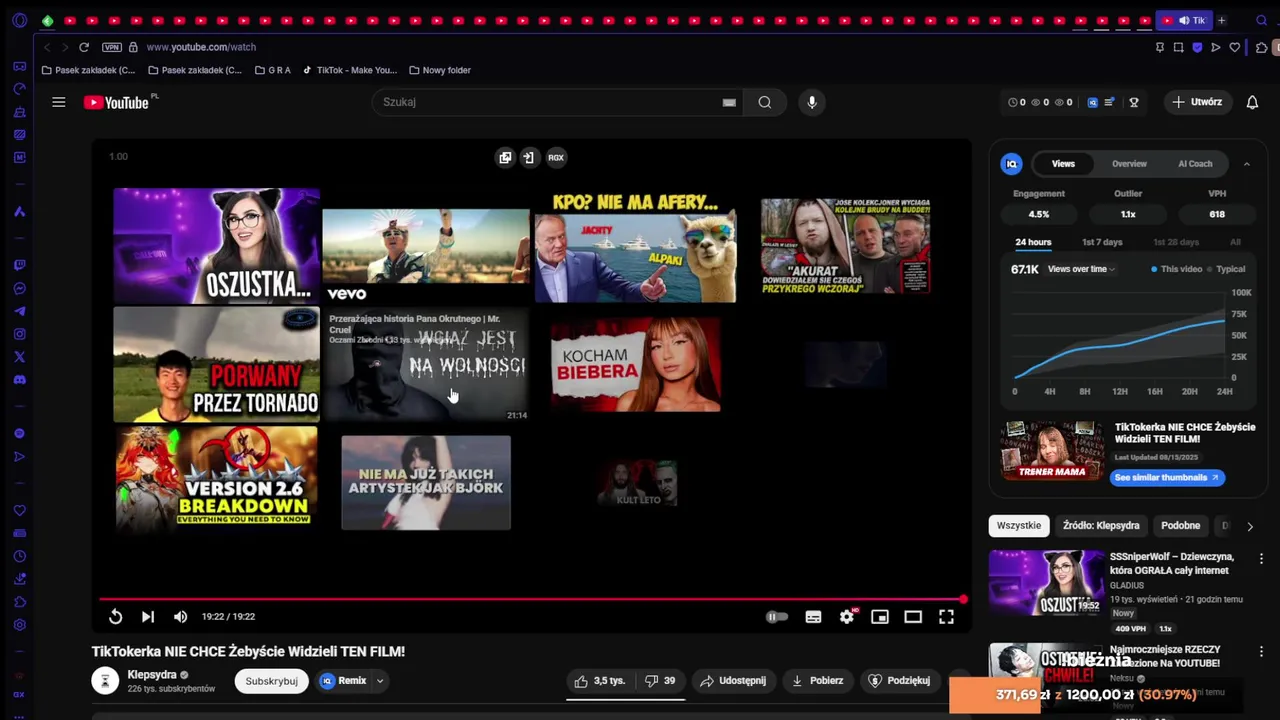Click the copy frame icon above video
The width and height of the screenshot is (1280, 720).
[x=505, y=157]
